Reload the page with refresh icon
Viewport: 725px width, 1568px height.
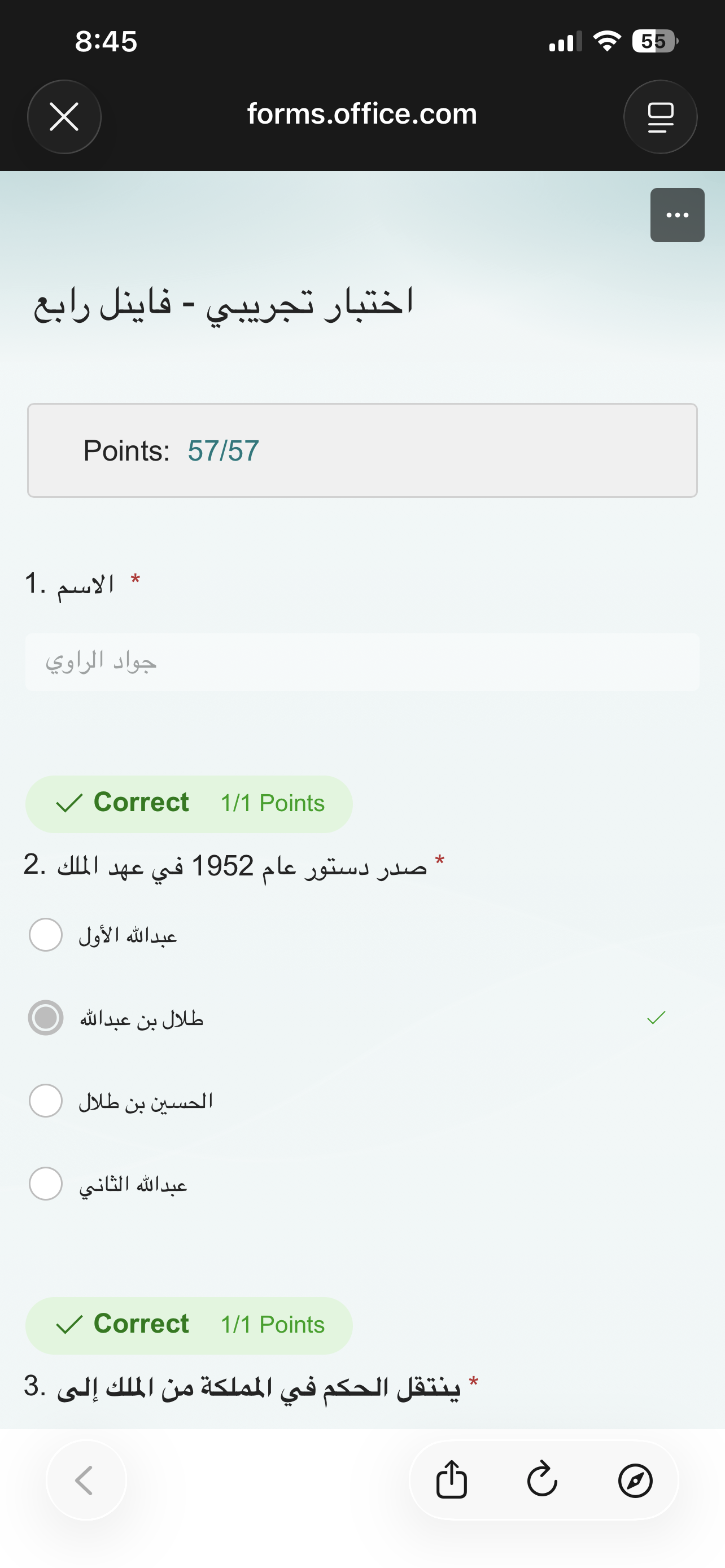click(541, 1480)
